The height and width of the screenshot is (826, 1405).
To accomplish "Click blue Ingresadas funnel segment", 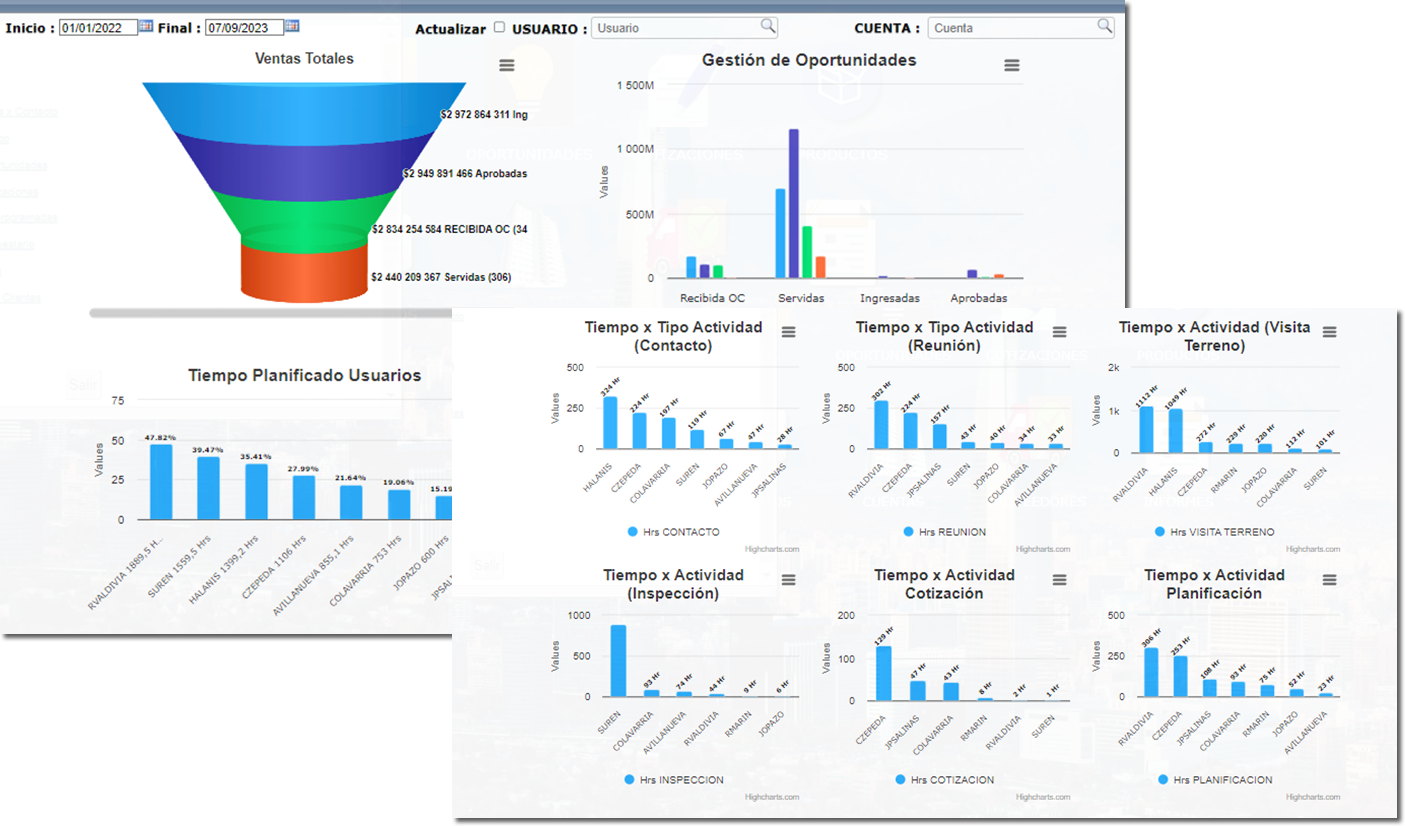I will 304,112.
